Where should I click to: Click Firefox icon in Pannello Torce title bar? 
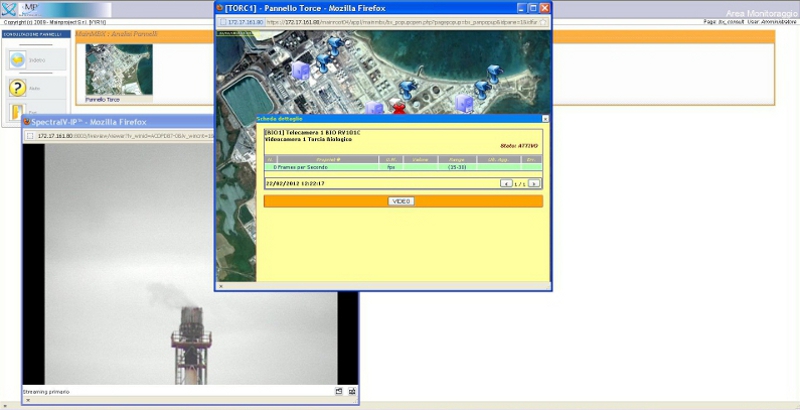(x=220, y=8)
